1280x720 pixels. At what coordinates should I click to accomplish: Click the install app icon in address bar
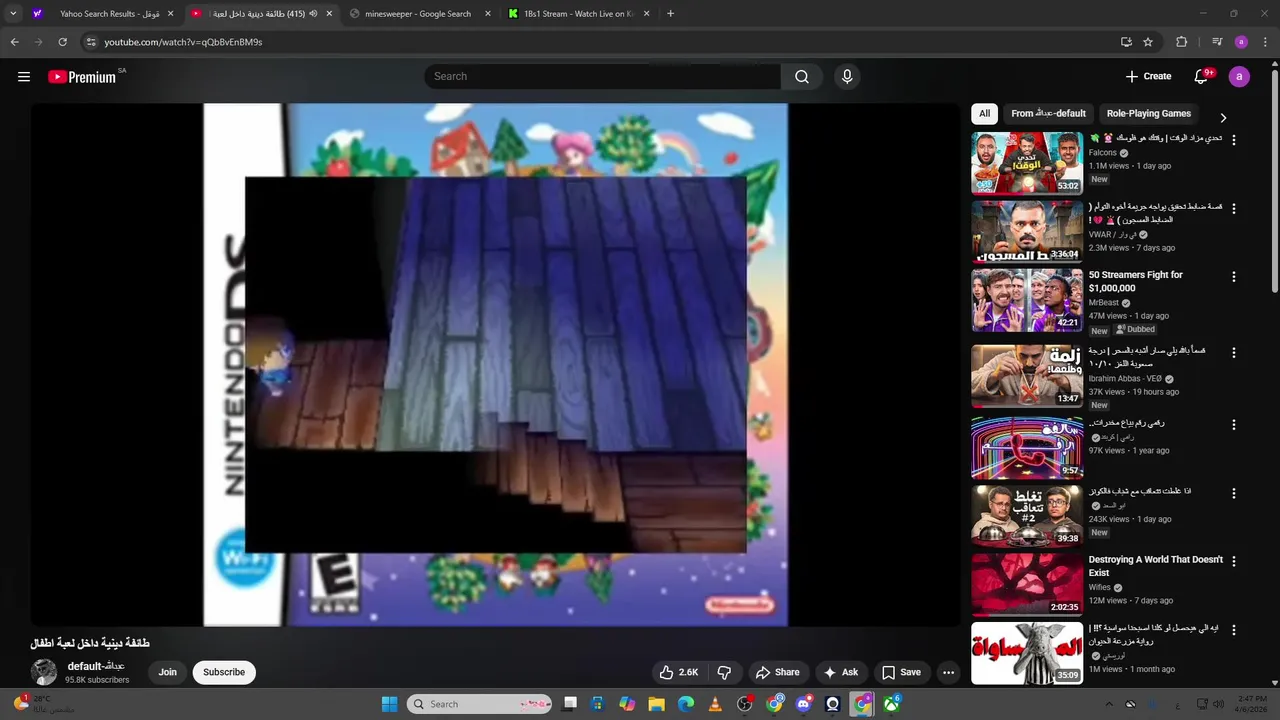pos(1126,42)
